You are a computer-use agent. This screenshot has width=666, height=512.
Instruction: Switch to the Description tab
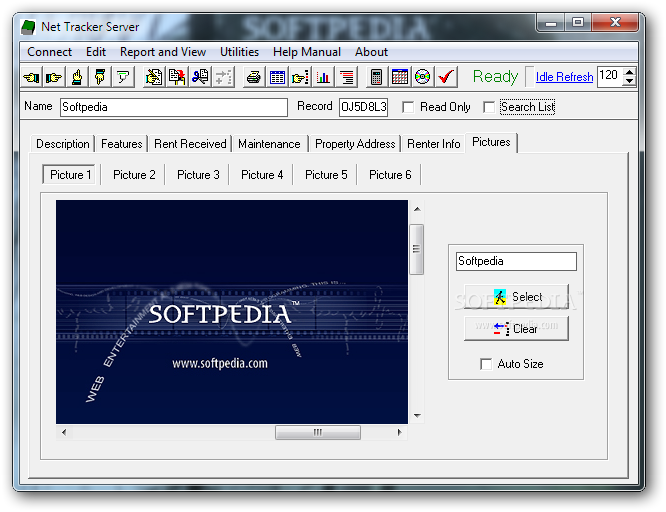coord(62,144)
